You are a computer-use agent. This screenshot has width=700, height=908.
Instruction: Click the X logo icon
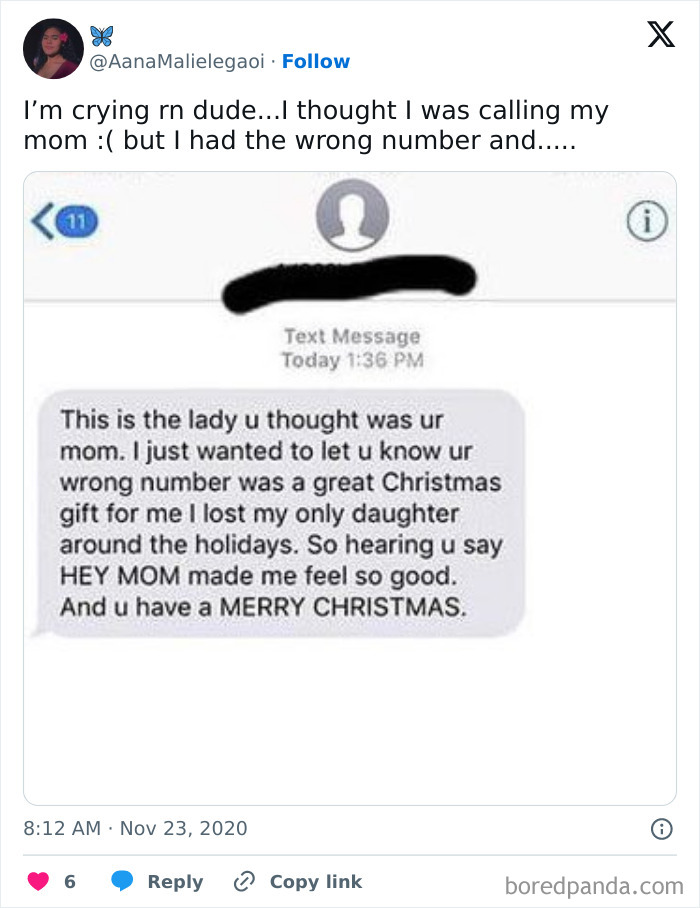click(x=661, y=34)
